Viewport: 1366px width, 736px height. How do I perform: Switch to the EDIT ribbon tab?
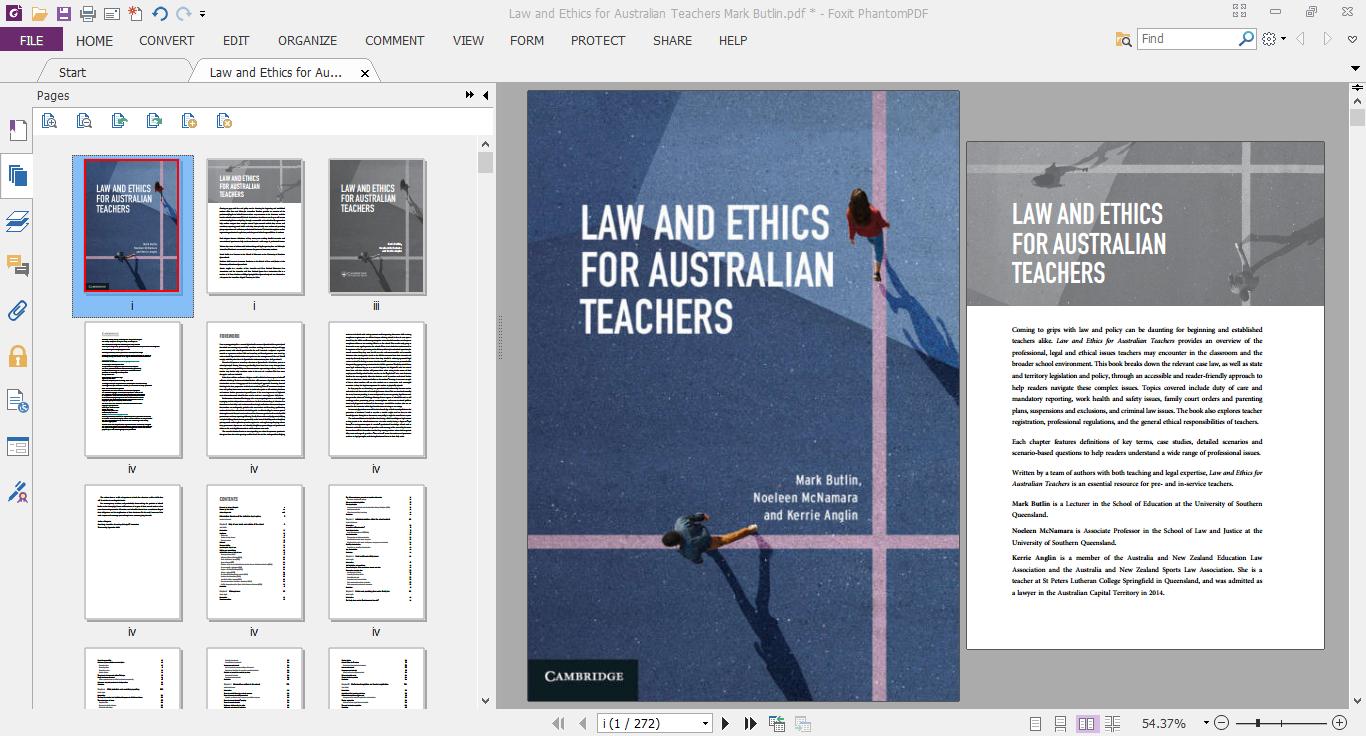coord(236,40)
